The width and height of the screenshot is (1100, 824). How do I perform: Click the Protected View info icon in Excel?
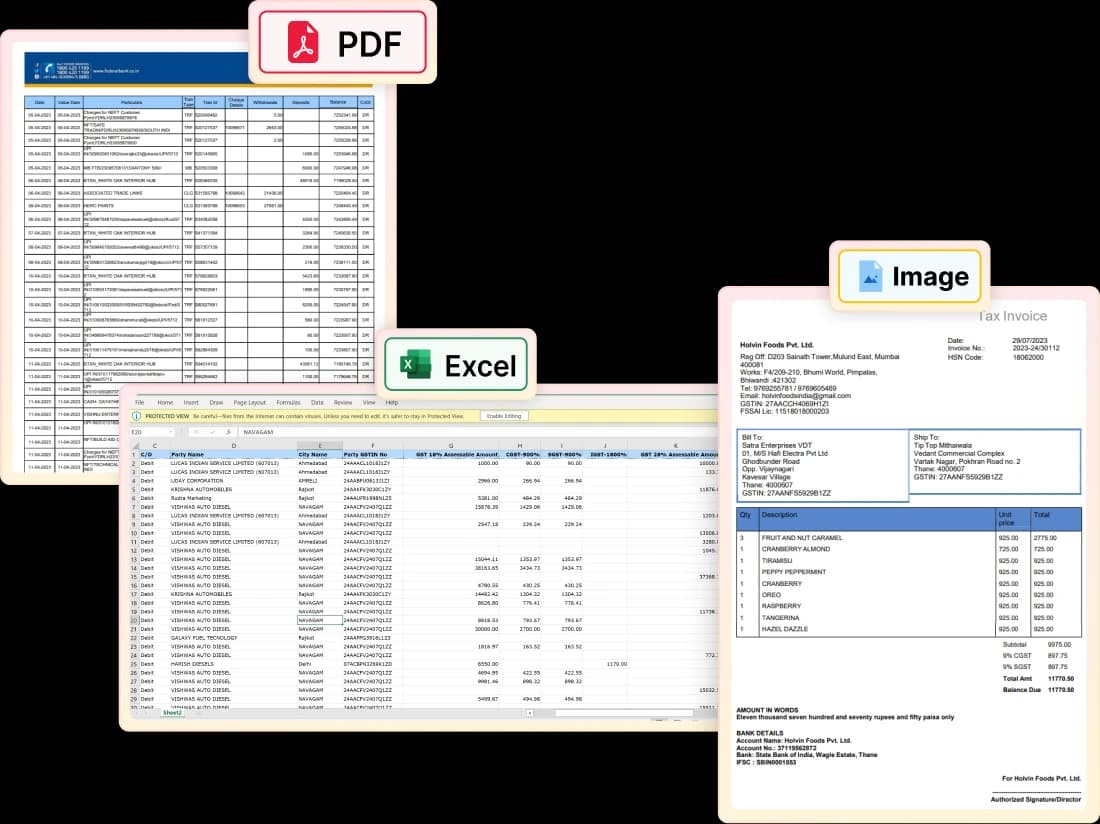point(137,416)
